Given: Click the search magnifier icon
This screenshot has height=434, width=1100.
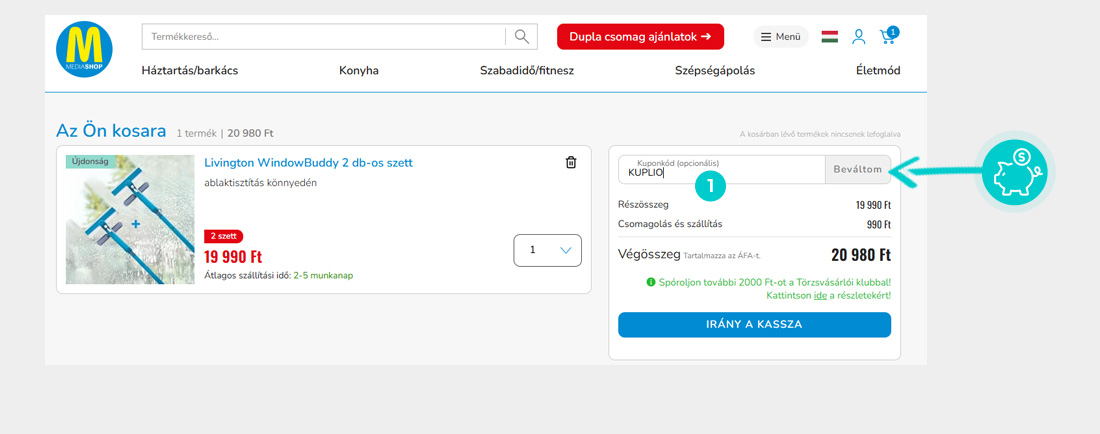Looking at the screenshot, I should pos(521,37).
